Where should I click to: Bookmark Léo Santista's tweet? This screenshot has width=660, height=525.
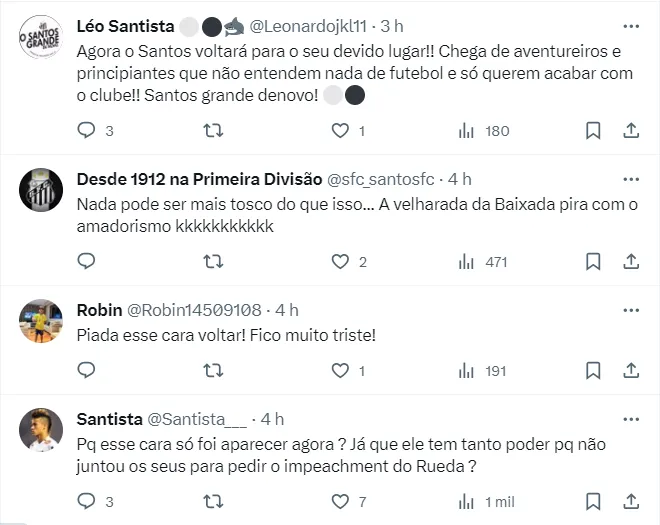click(x=592, y=130)
